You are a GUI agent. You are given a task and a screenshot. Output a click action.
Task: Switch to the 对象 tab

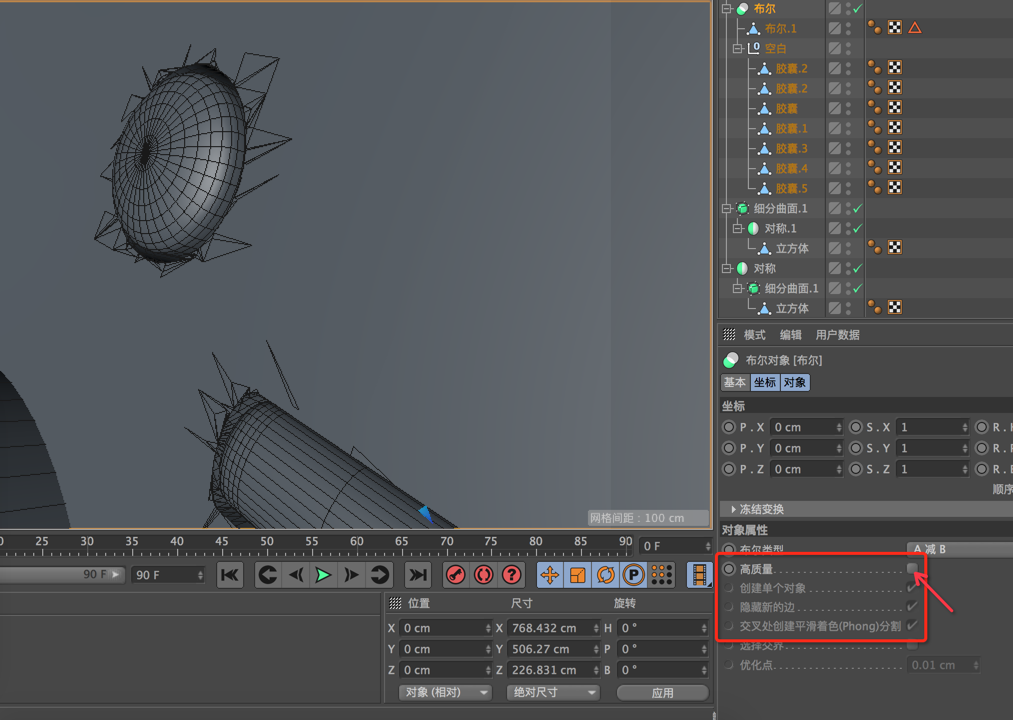coord(795,382)
